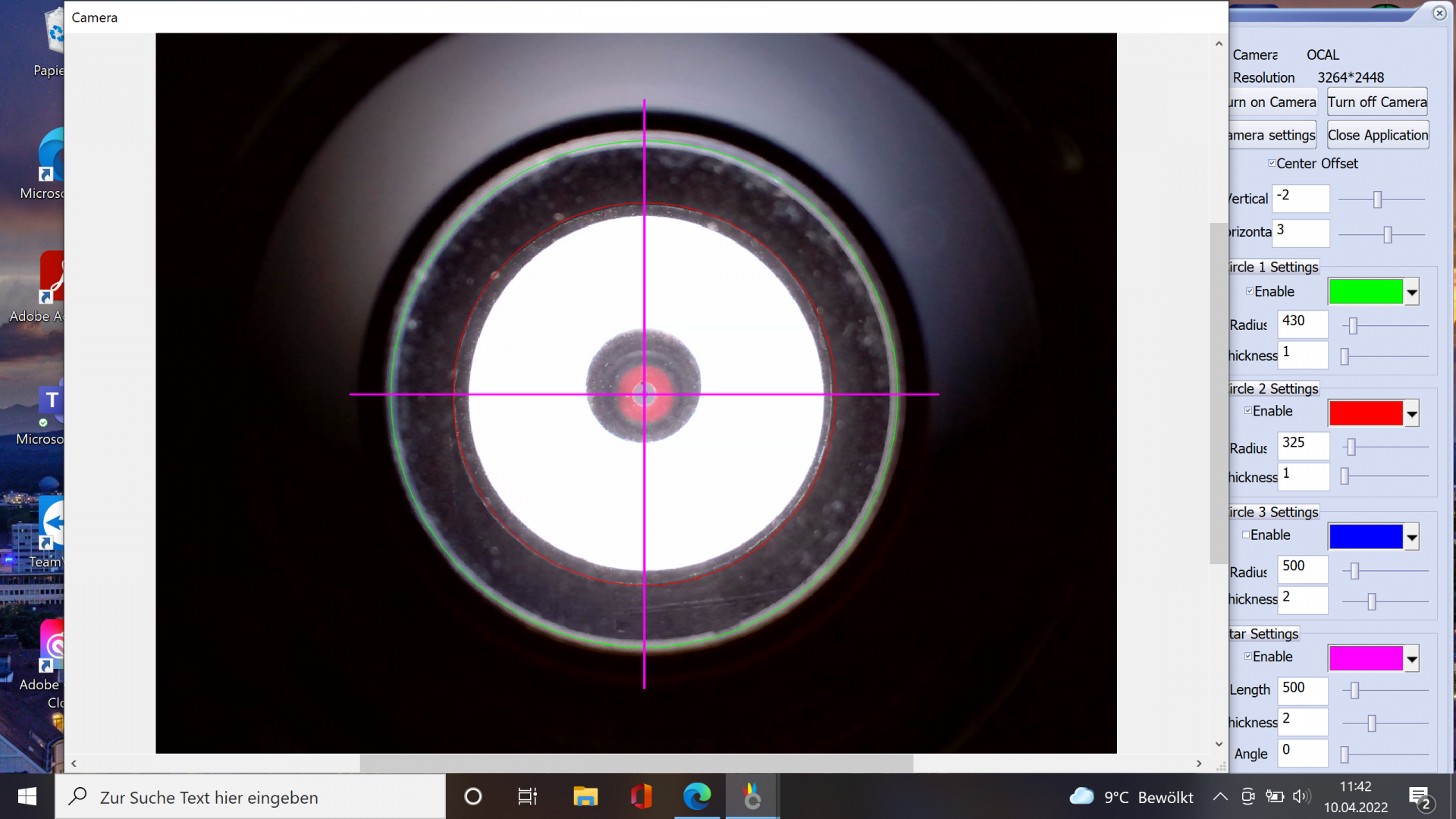Toggle the Center Offset checkbox

coord(1272,163)
